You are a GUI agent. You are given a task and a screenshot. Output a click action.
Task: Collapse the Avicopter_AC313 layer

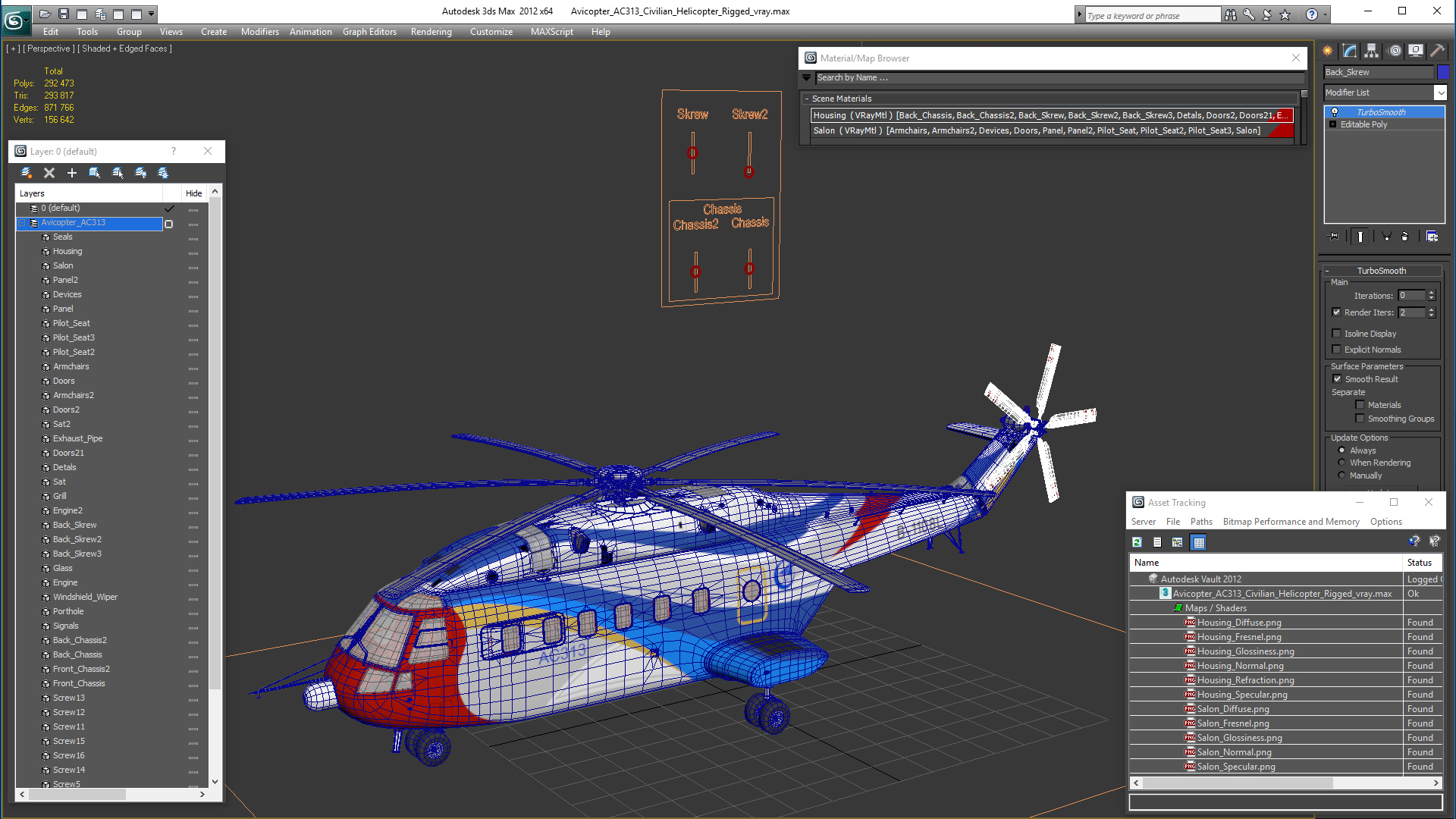(x=23, y=223)
